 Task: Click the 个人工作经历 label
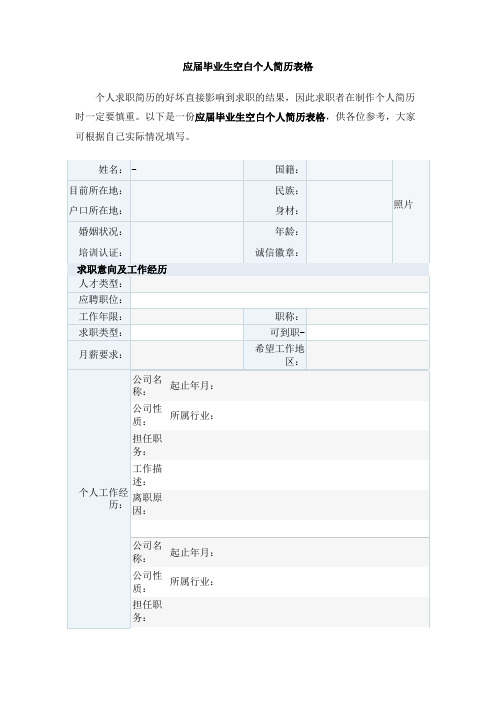pos(103,498)
